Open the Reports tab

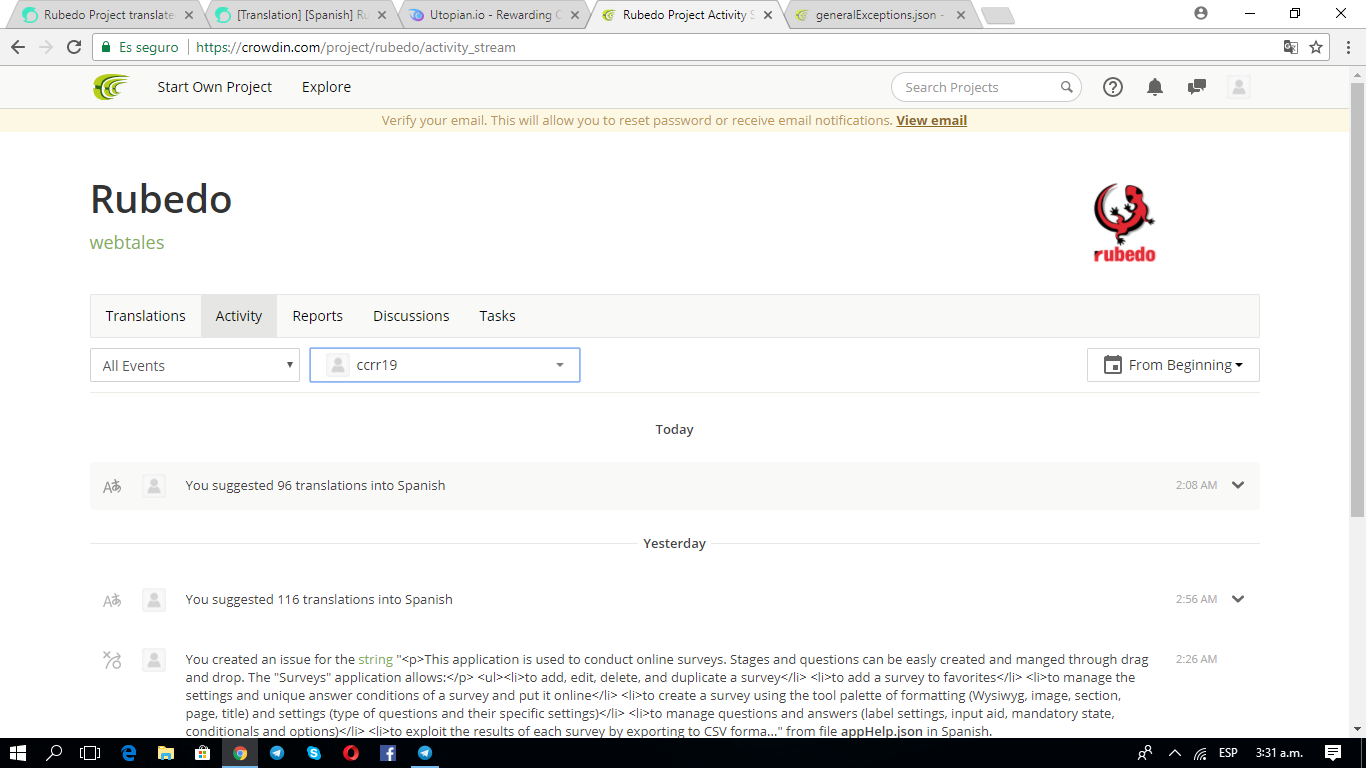click(x=318, y=316)
